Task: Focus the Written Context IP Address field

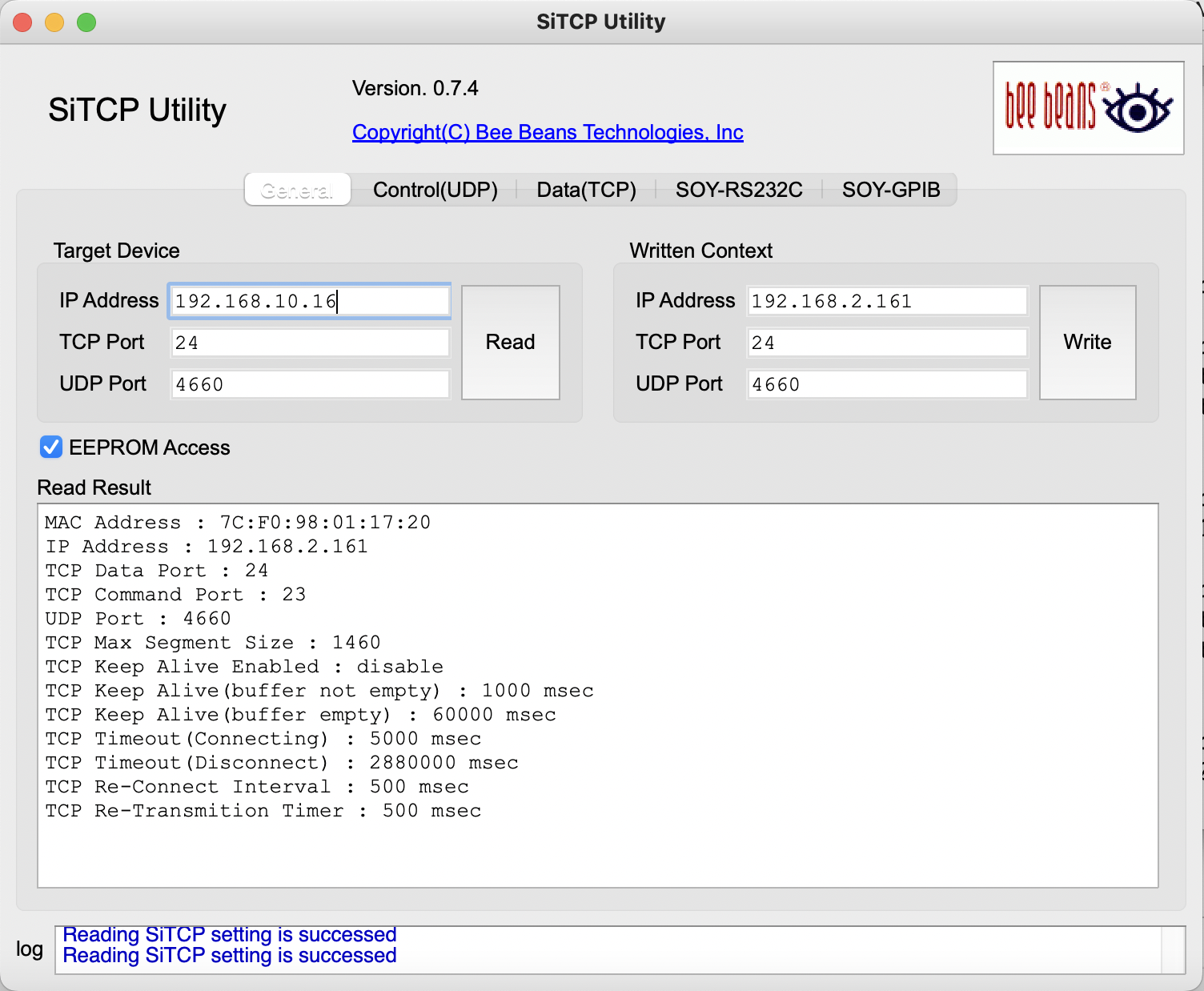Action: [886, 301]
